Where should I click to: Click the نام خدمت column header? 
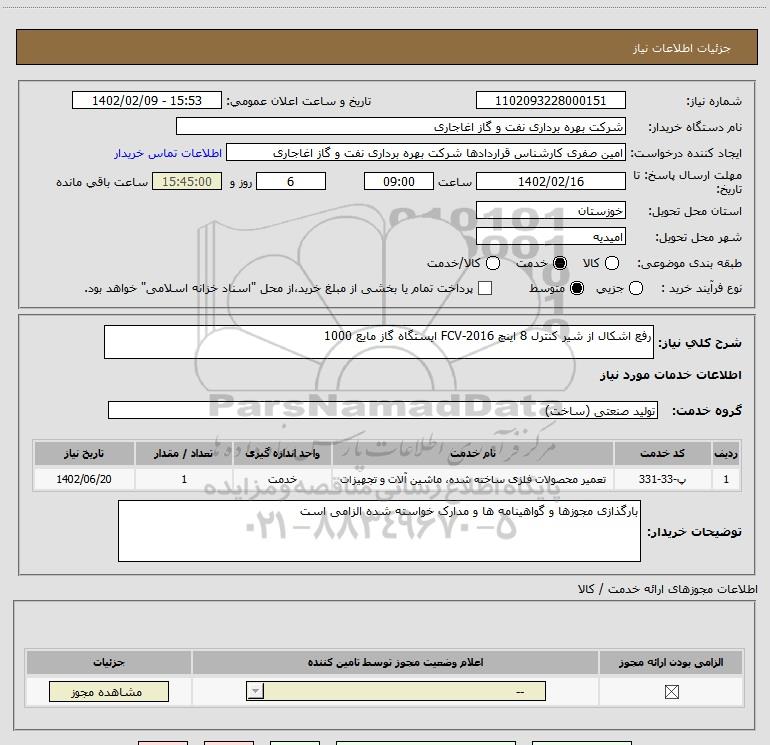coord(473,453)
